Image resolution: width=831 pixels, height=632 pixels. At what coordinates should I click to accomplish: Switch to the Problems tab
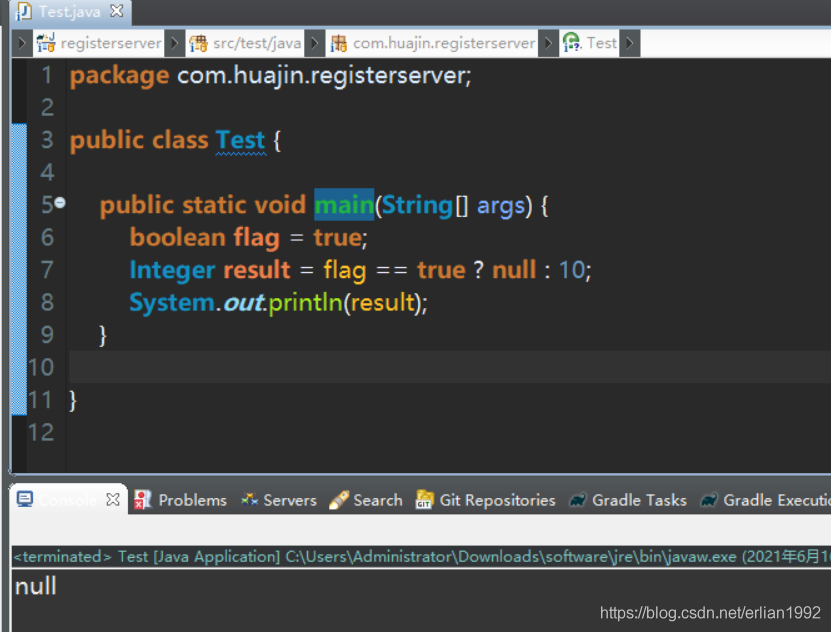[192, 500]
